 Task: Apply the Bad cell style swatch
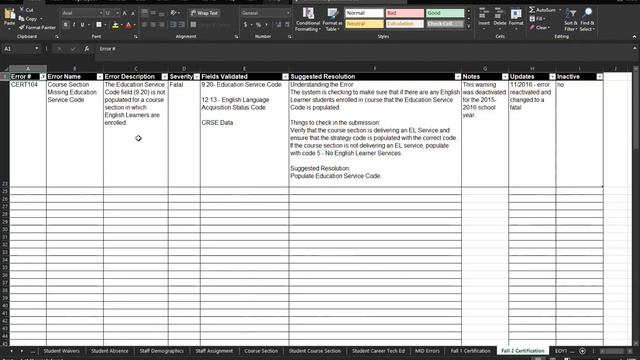click(404, 13)
